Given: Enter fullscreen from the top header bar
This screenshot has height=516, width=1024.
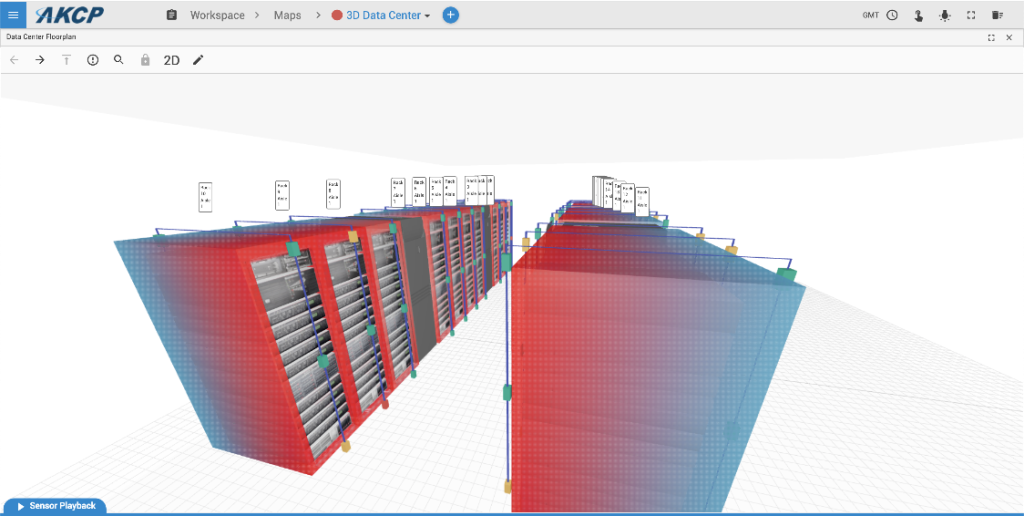Looking at the screenshot, I should click(971, 15).
